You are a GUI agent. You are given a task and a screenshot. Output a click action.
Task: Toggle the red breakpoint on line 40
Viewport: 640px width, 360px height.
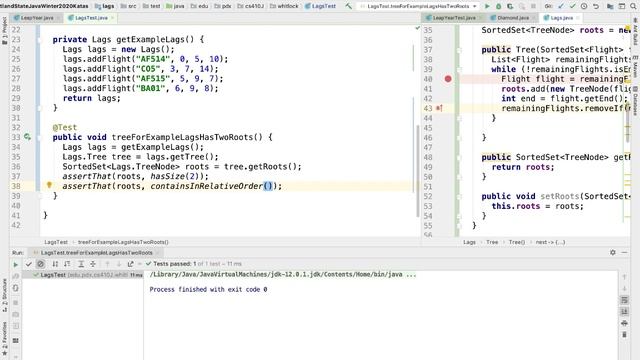pos(448,79)
